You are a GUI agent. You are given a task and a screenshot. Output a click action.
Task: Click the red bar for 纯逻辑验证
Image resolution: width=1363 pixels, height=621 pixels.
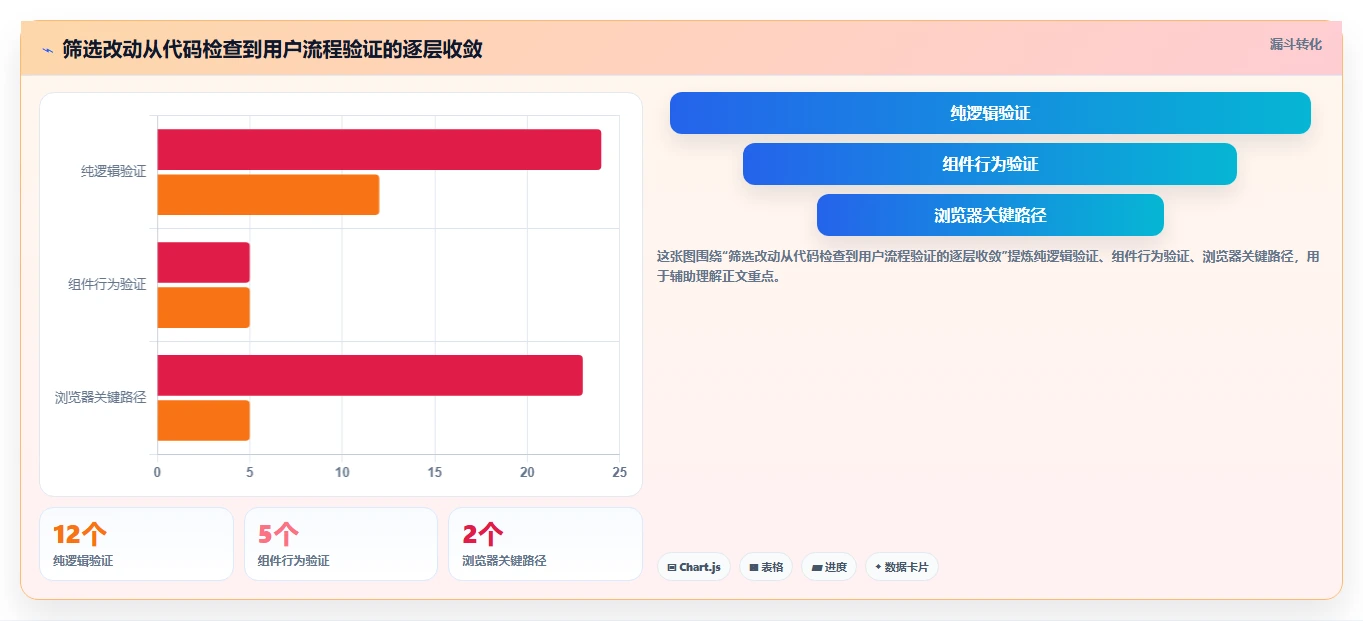click(x=379, y=149)
